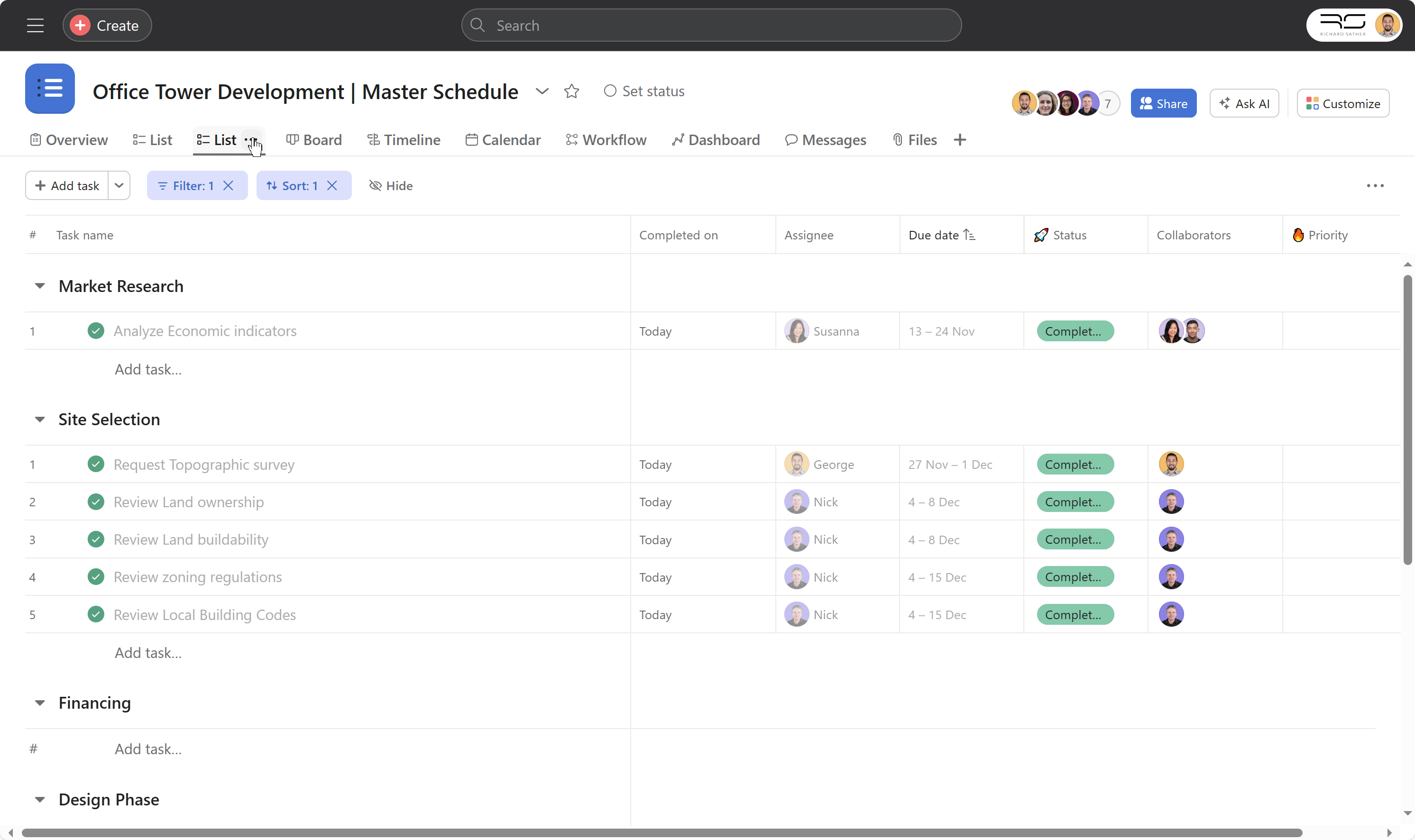Uncheck Review Local Building Codes task

click(96, 614)
